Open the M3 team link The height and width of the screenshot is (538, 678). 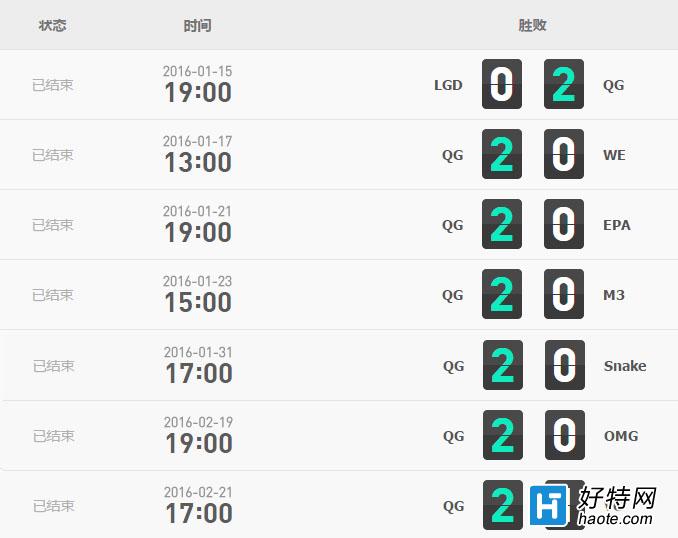(x=614, y=295)
